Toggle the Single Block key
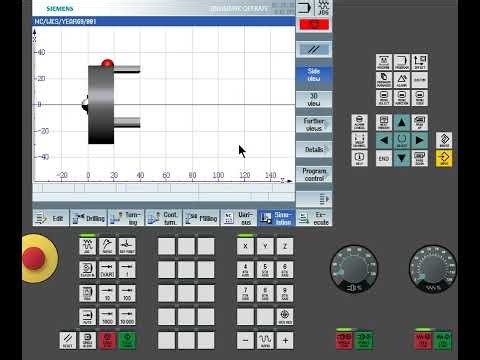Viewport: 480px width, 360px height. pos(88,340)
